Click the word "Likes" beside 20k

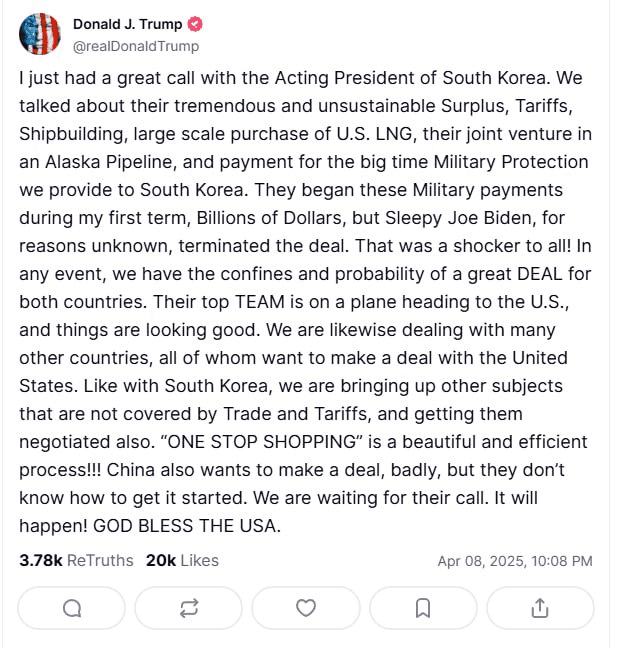[x=200, y=561]
